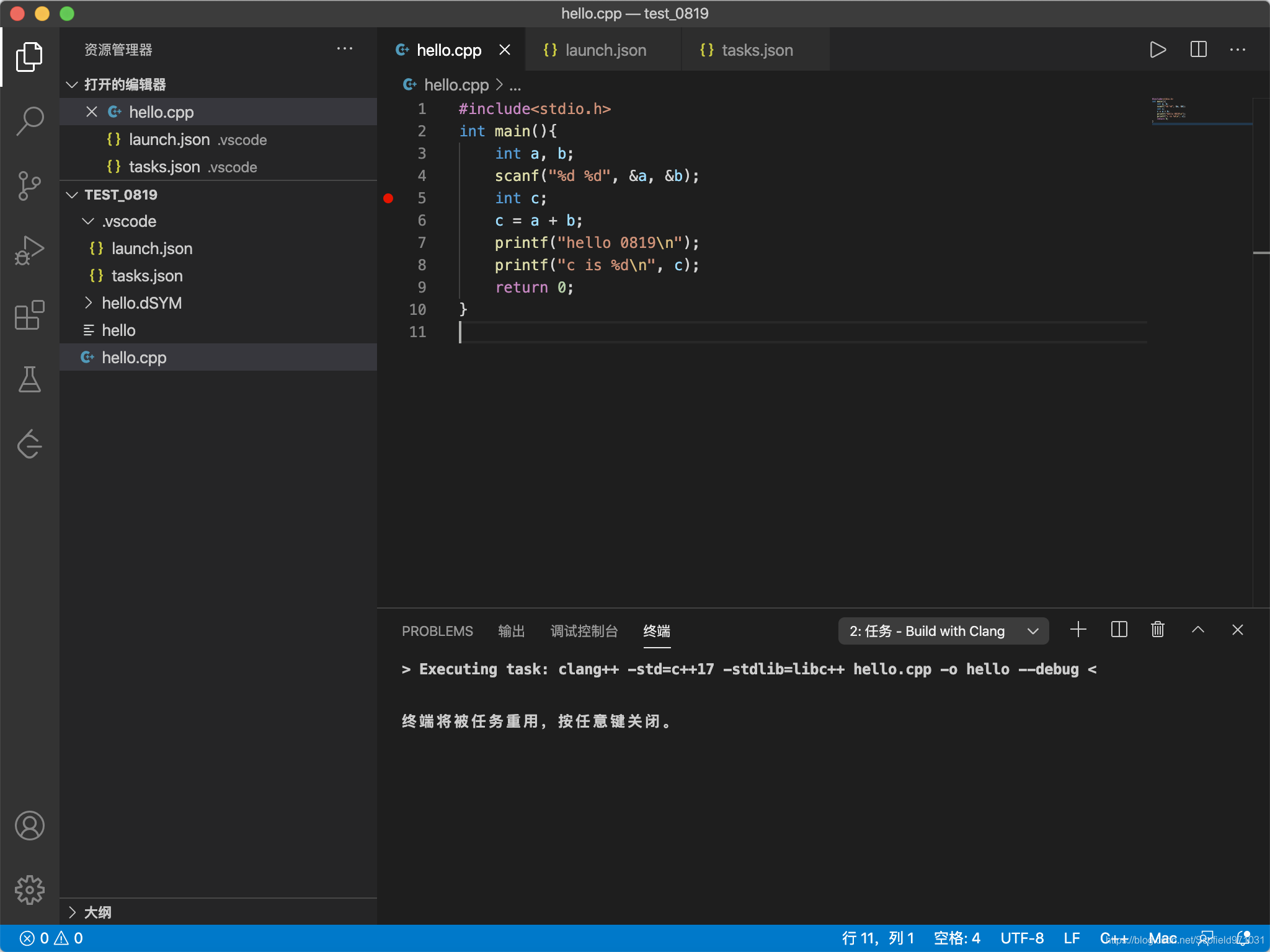Open editor more actions ellipsis
Image resolution: width=1270 pixels, height=952 pixels.
pyautogui.click(x=1238, y=50)
